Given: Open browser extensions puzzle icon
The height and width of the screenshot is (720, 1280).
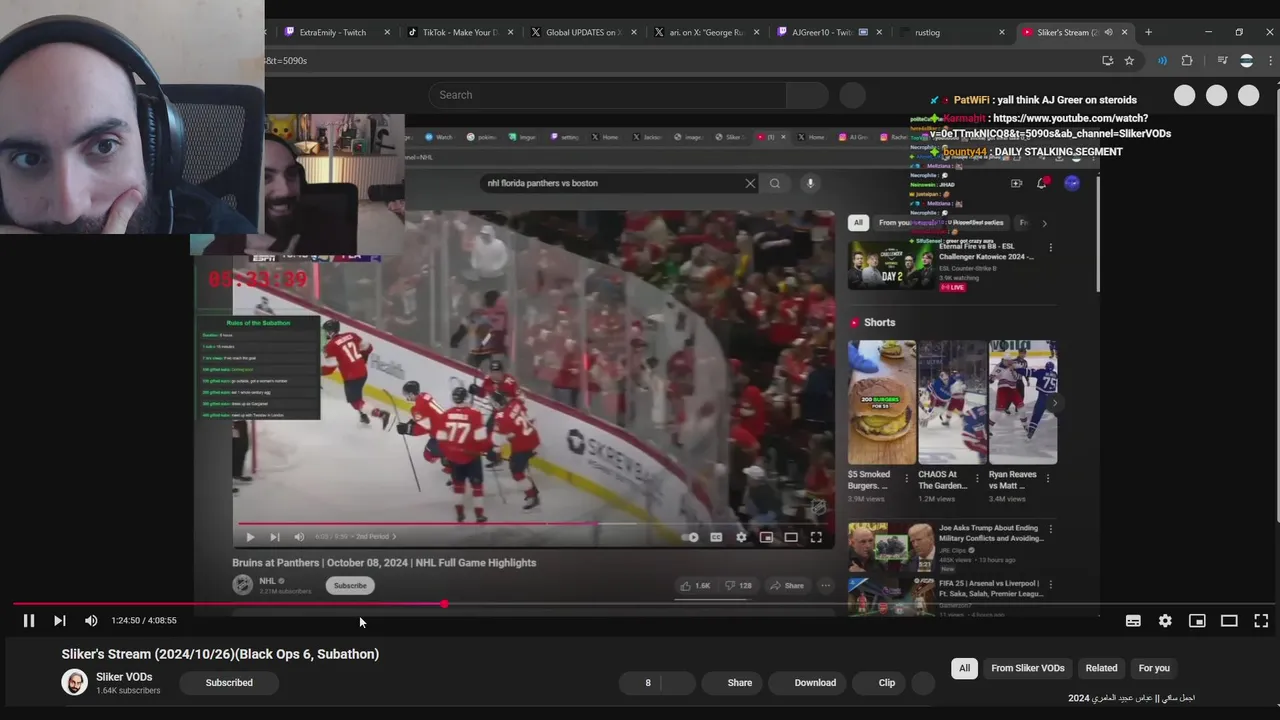Looking at the screenshot, I should point(1187,60).
